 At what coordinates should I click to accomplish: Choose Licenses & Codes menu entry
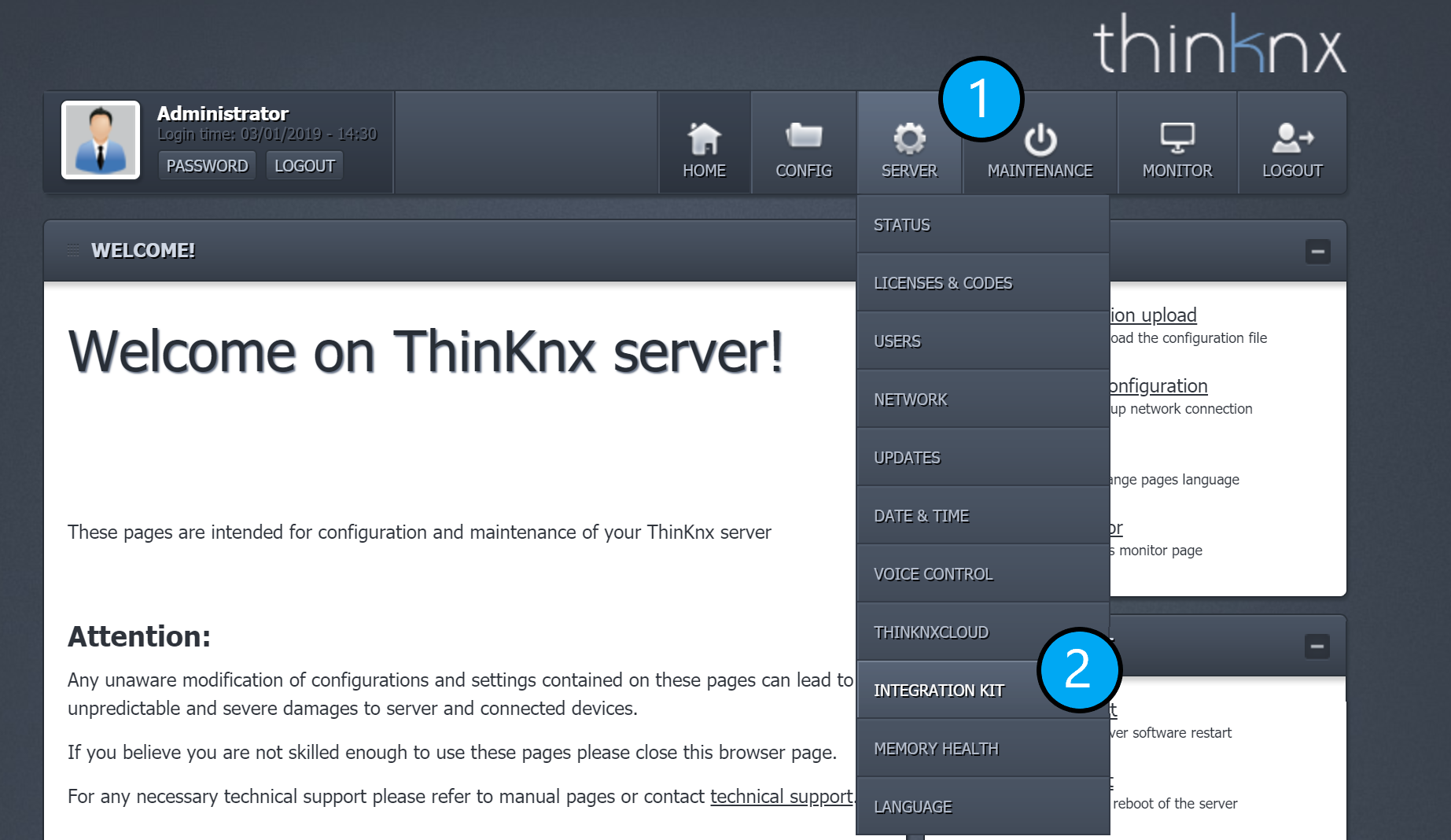pos(943,283)
